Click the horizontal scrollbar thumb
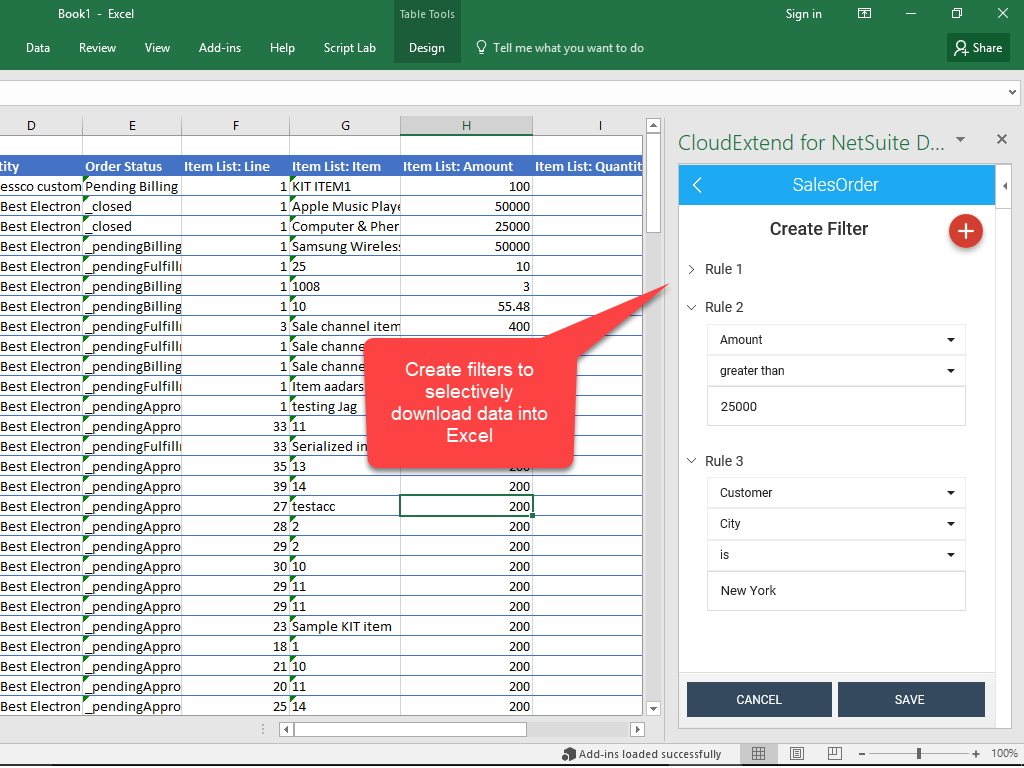 pyautogui.click(x=410, y=729)
